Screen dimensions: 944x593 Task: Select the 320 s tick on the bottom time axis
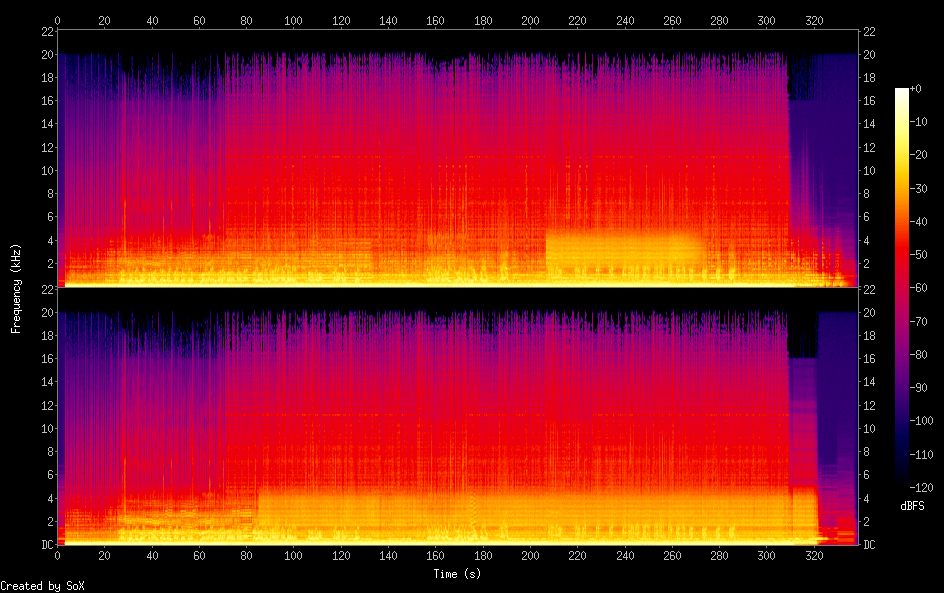tap(814, 556)
